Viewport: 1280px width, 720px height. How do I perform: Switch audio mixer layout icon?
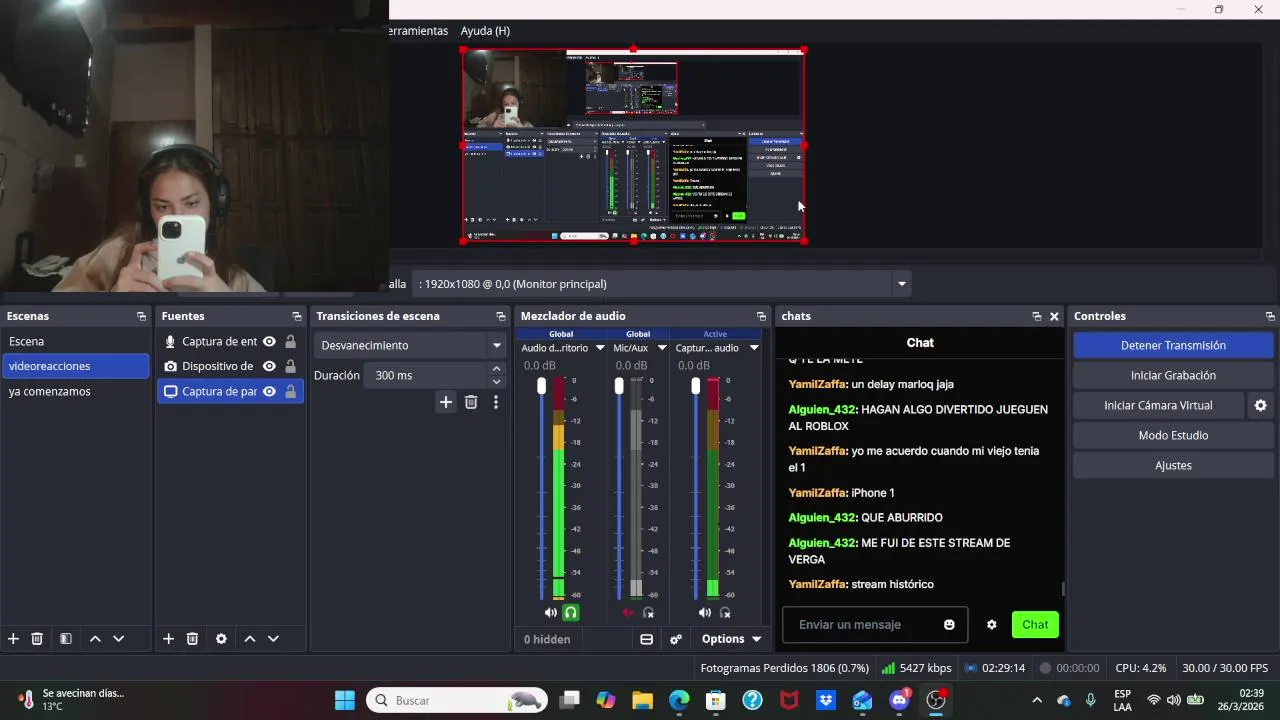point(646,639)
